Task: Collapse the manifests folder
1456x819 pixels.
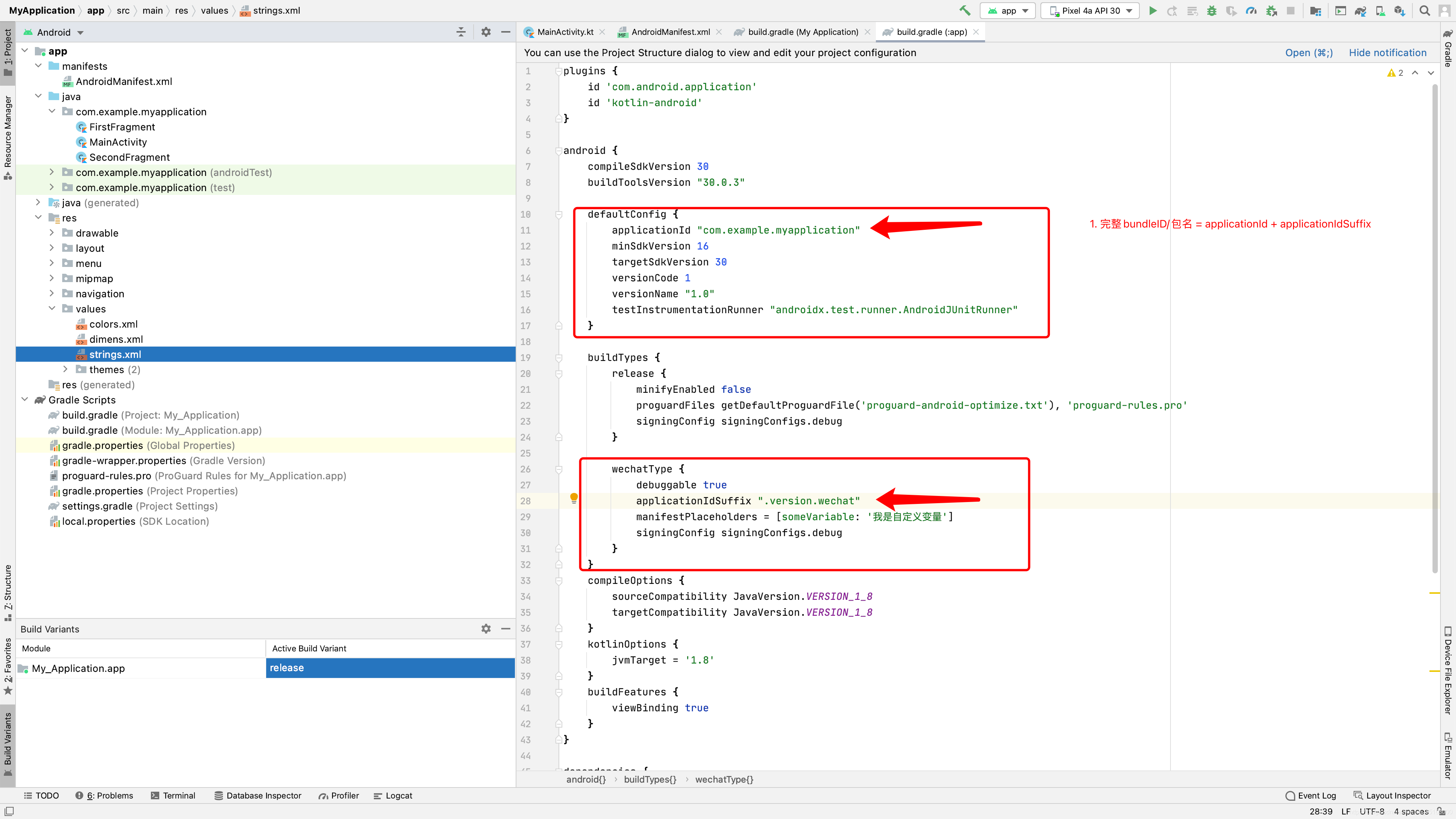Action: (38, 66)
